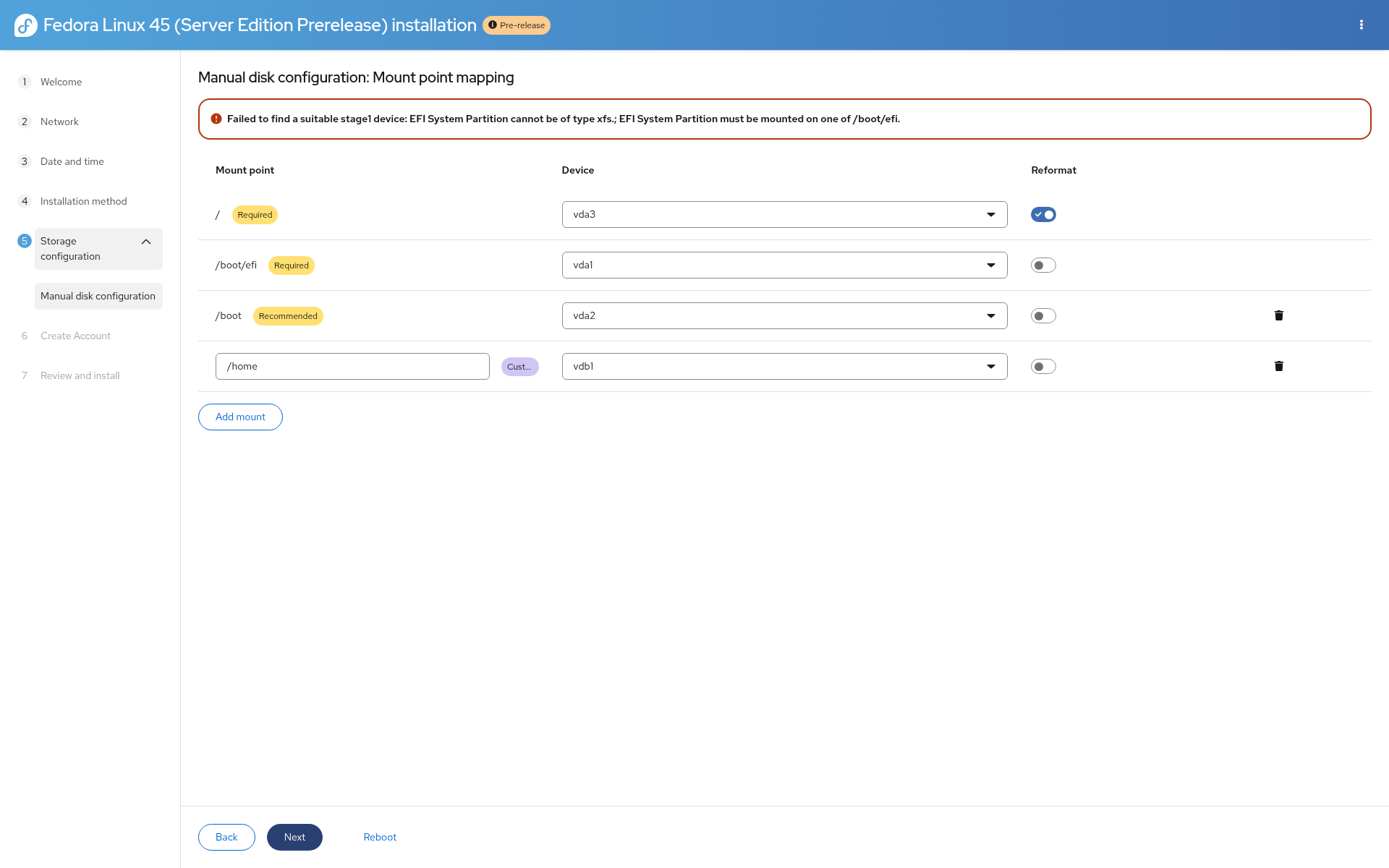
Task: Open the vda3 device dropdown
Action: coord(784,214)
